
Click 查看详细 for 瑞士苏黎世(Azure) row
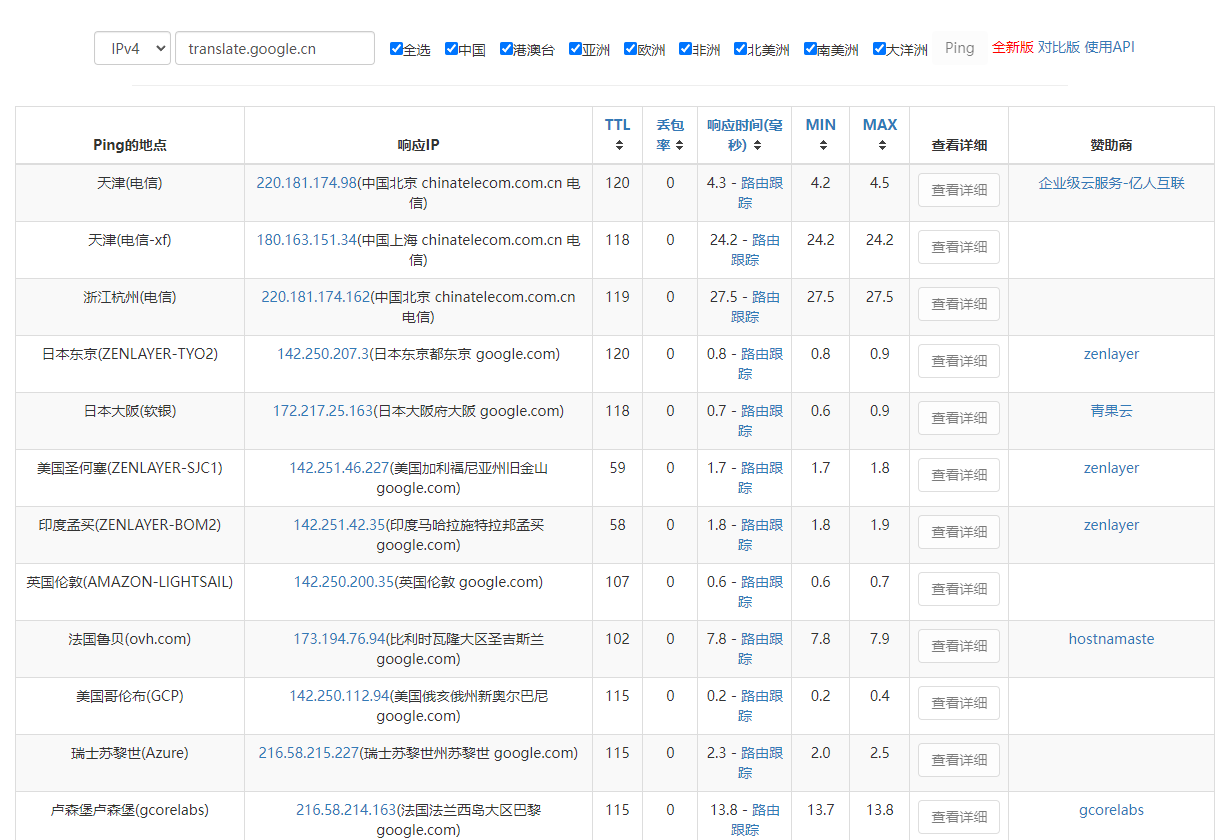(x=959, y=760)
